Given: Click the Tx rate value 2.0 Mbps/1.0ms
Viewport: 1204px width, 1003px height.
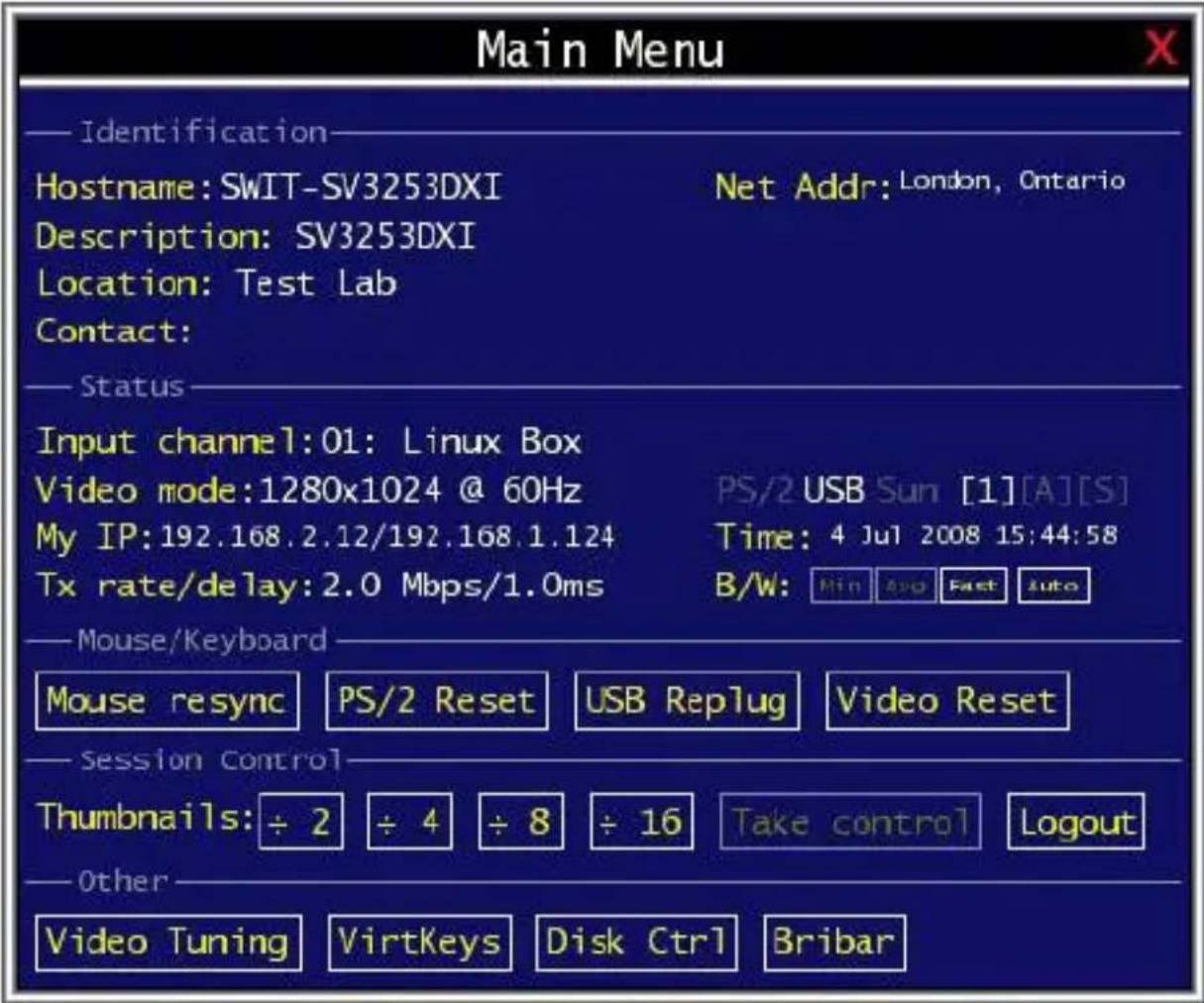Looking at the screenshot, I should click(x=463, y=585).
